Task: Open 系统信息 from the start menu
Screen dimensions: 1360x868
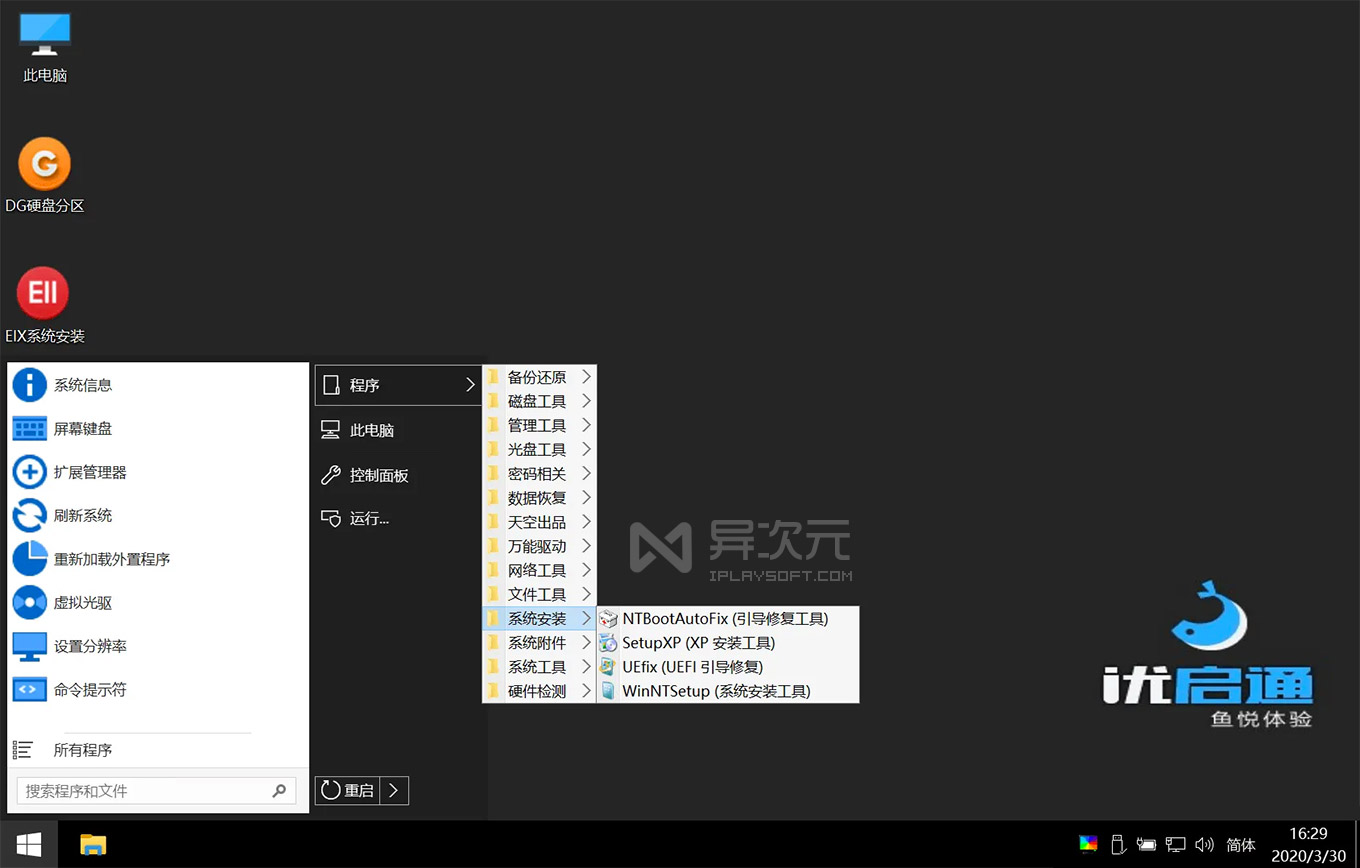Action: click(84, 385)
